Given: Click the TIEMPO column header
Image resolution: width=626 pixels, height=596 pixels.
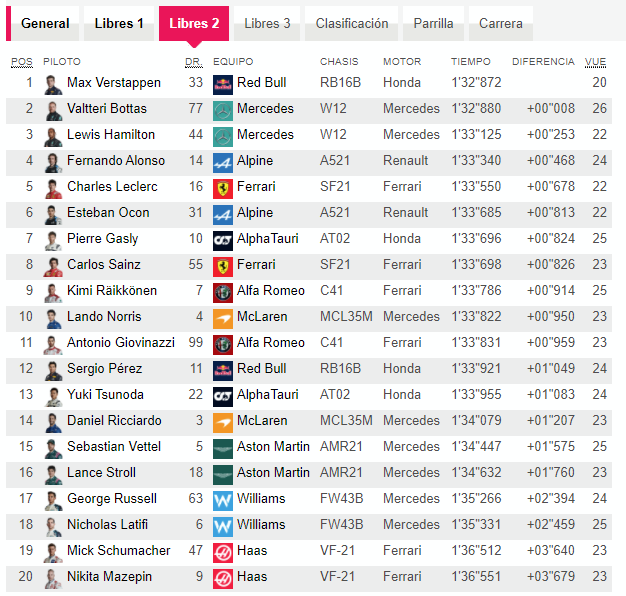Looking at the screenshot, I should tap(471, 62).
